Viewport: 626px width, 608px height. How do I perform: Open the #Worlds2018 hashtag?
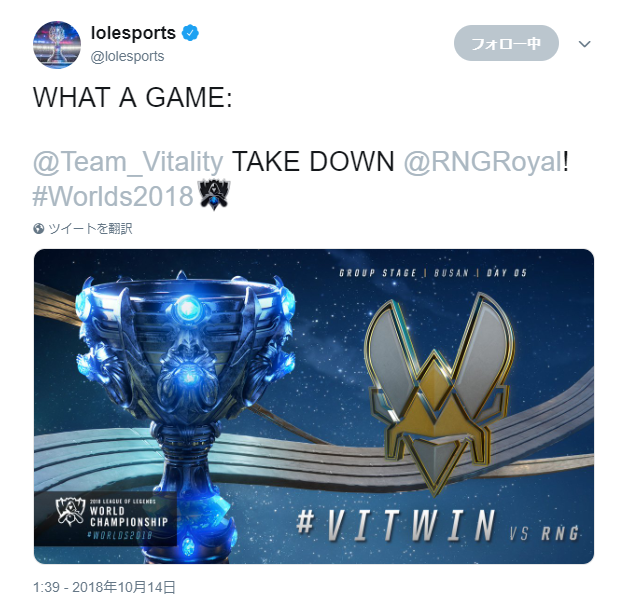(113, 196)
